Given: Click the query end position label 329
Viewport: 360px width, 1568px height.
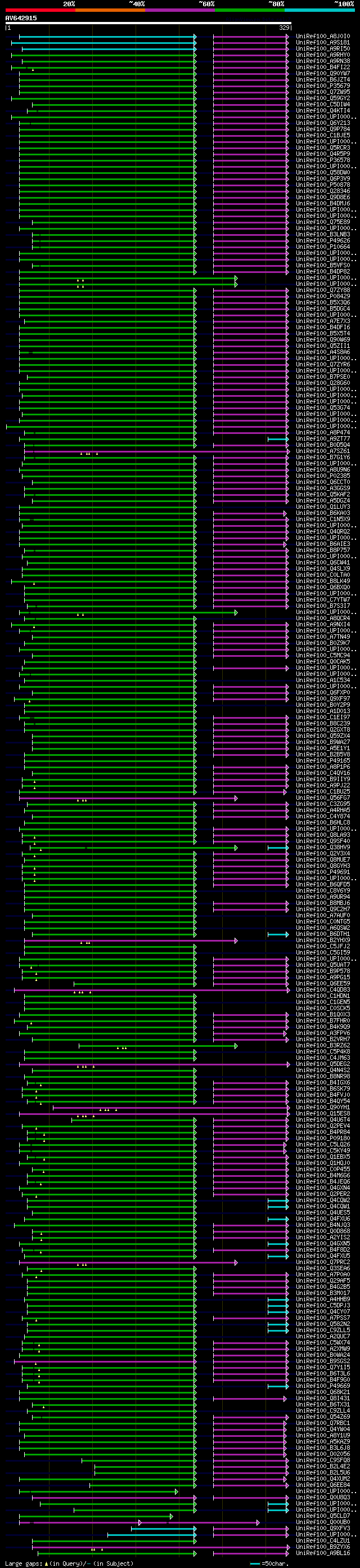Looking at the screenshot, I should click(x=284, y=28).
